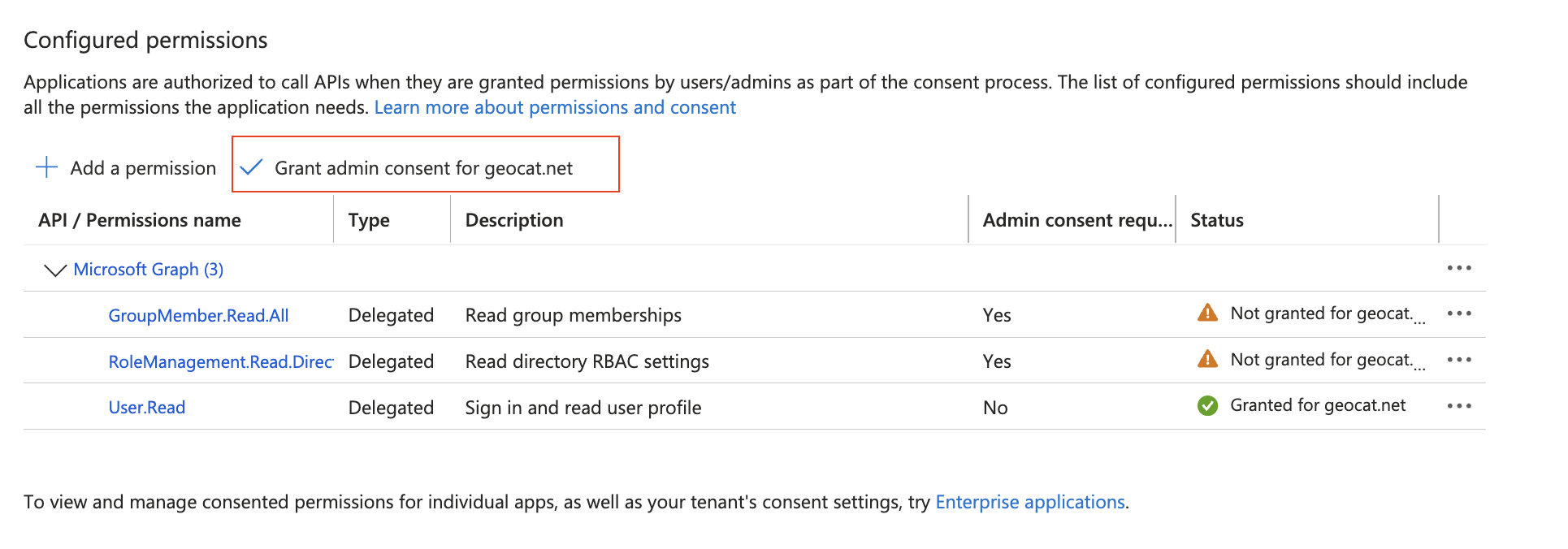The height and width of the screenshot is (549, 1568).
Task: Click the plus icon for Add a permission
Action: [x=46, y=167]
